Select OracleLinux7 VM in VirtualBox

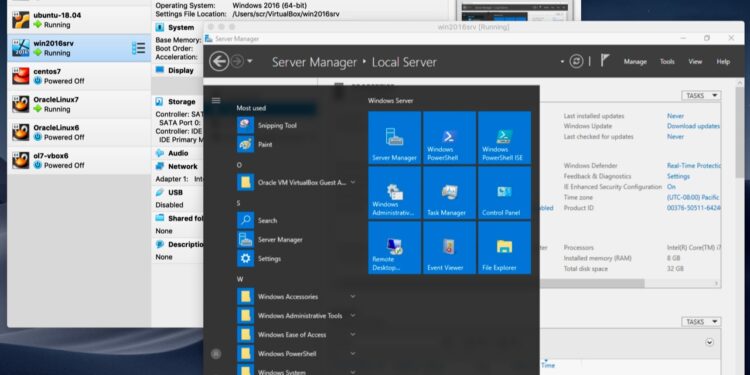(x=79, y=104)
